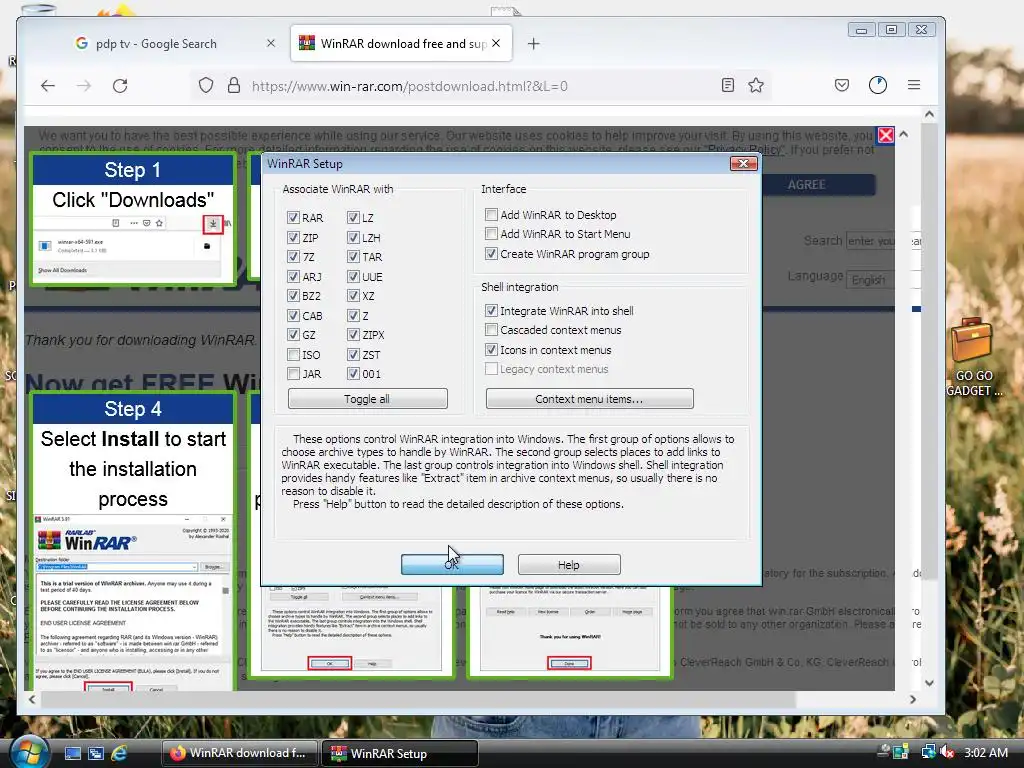
Task: Uncheck Create WinRAR program group
Action: click(x=491, y=253)
